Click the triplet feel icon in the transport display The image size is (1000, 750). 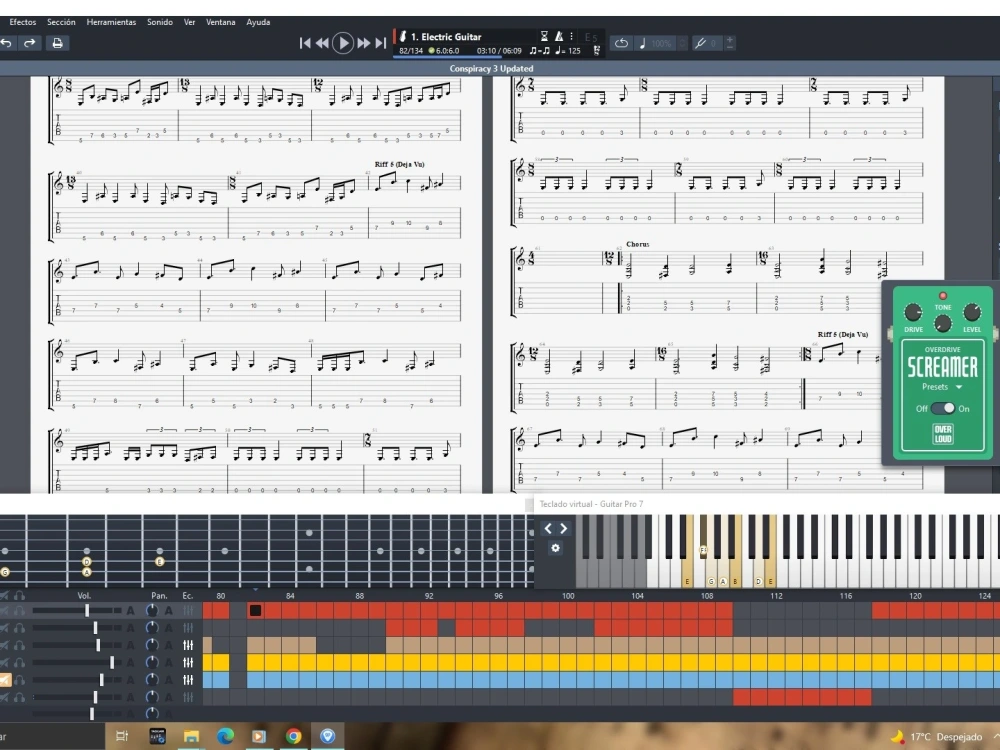tap(540, 50)
